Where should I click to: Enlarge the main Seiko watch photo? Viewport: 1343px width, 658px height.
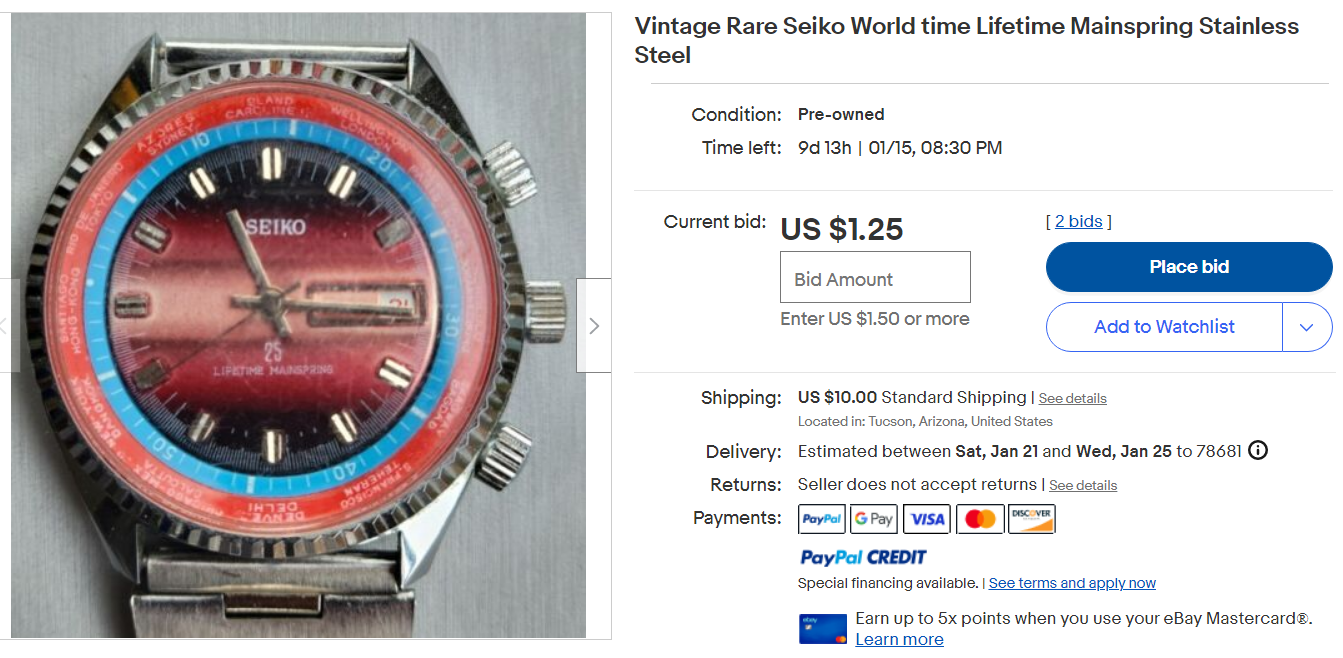(x=299, y=326)
